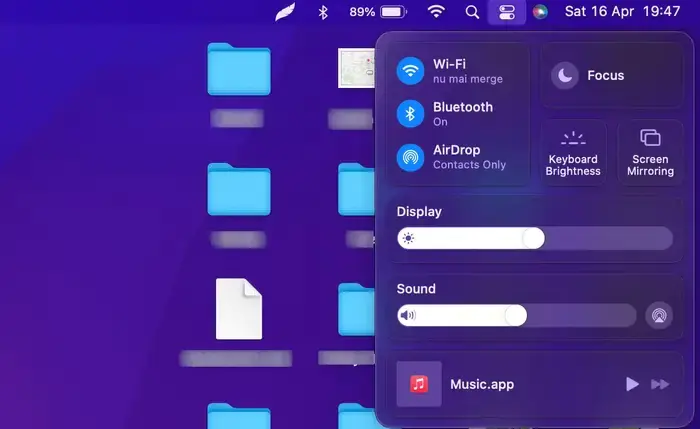
Task: Click the Music.app album icon
Action: [419, 384]
